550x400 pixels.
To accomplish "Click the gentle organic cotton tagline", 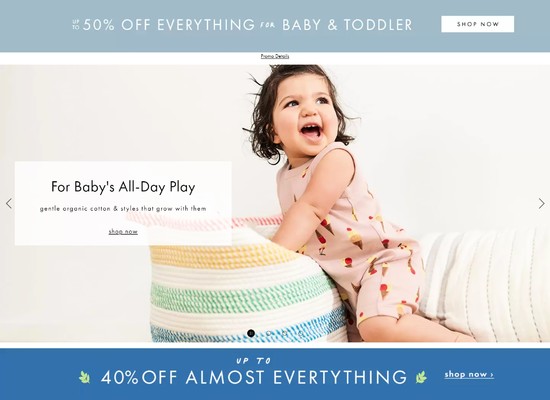I will (123, 208).
